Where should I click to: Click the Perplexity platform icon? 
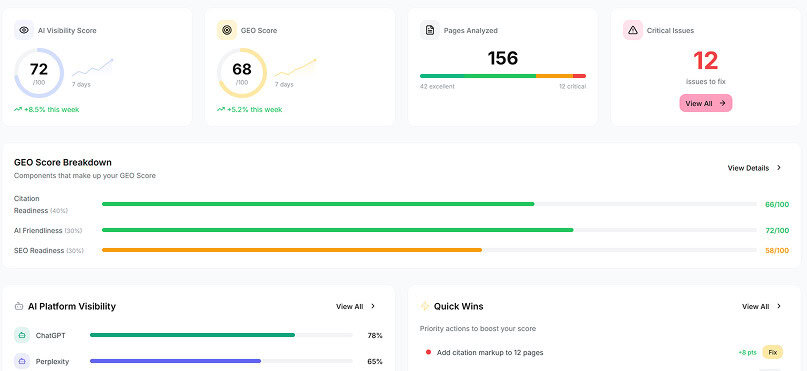point(22,361)
